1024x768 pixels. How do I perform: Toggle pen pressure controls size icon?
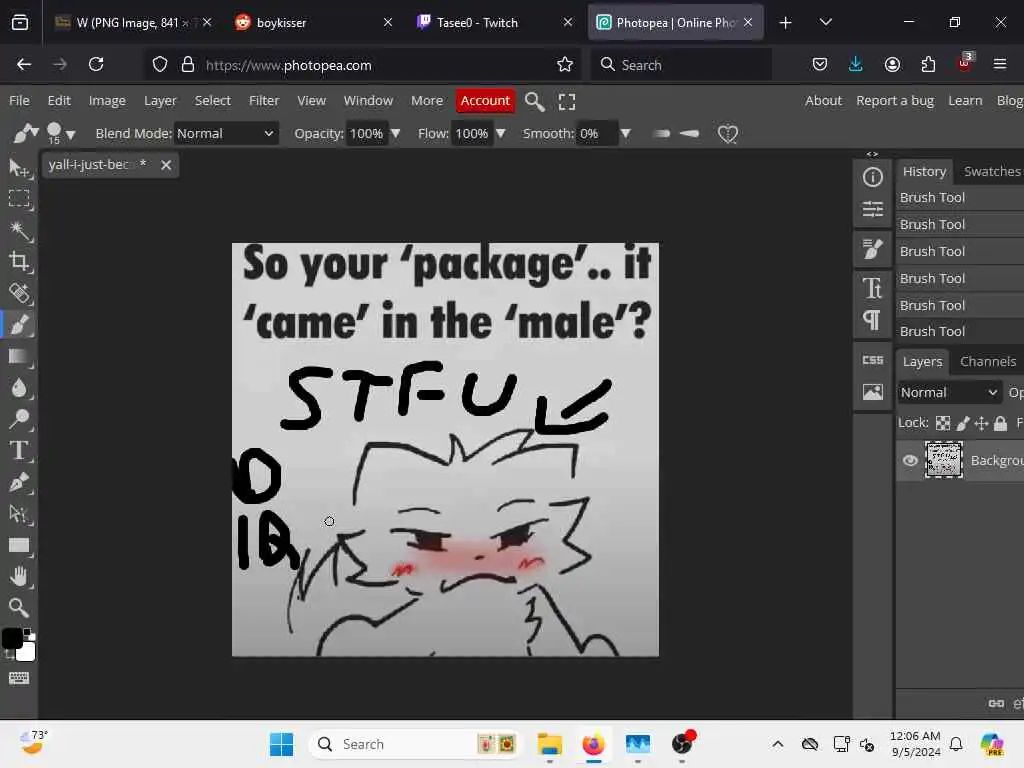tap(690, 133)
